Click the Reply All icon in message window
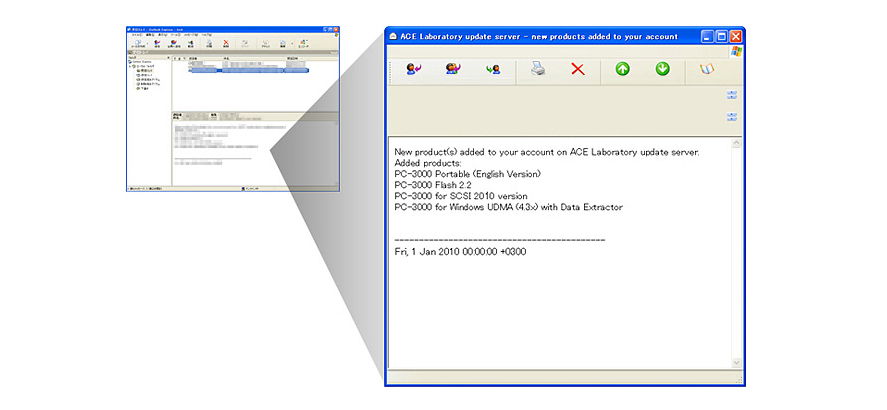The image size is (887, 410). point(453,69)
